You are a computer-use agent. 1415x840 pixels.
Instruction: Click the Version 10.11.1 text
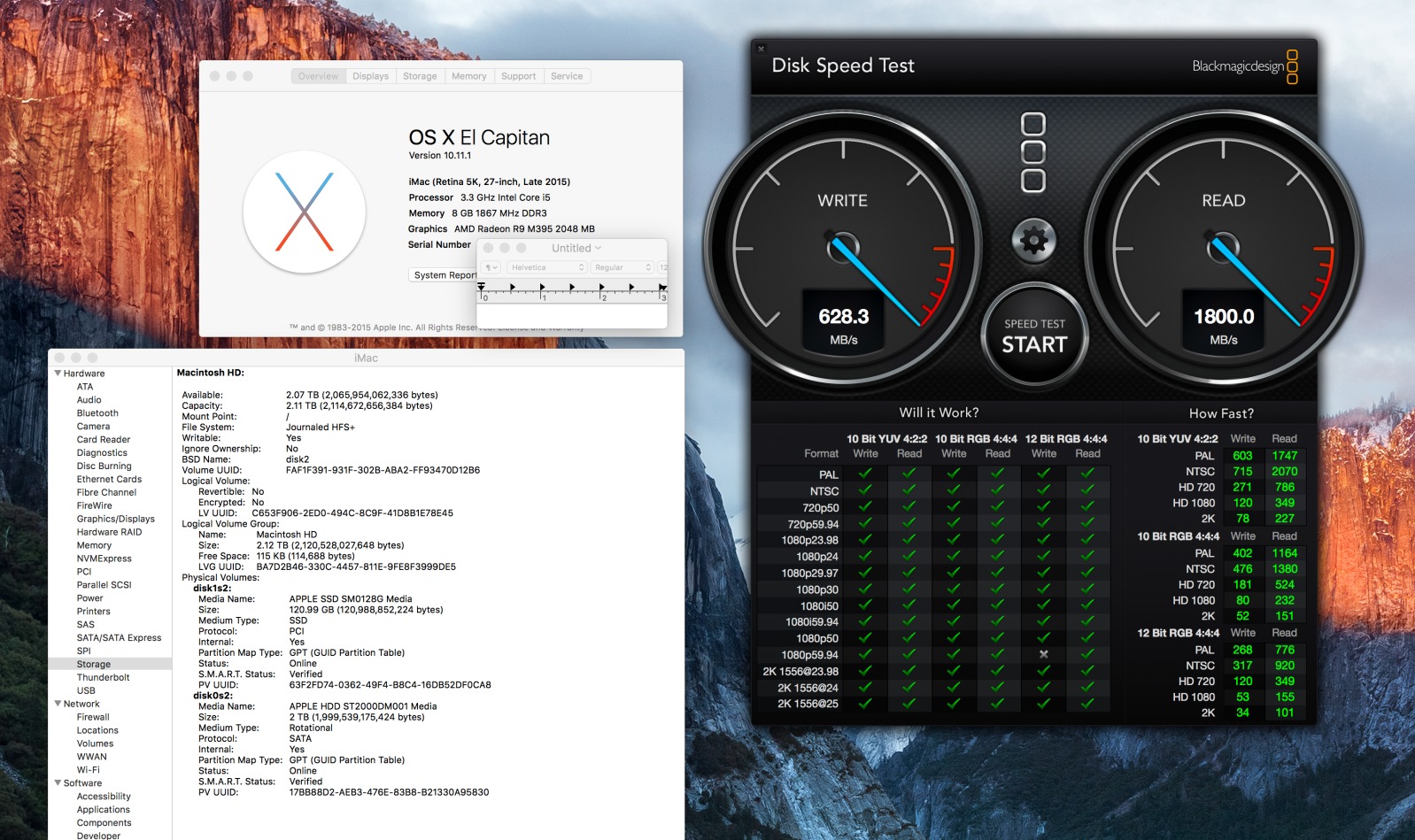[439, 156]
